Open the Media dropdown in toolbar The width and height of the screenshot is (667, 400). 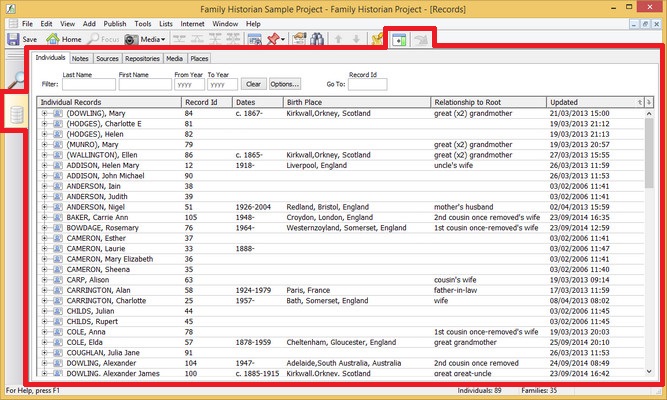pyautogui.click(x=152, y=39)
